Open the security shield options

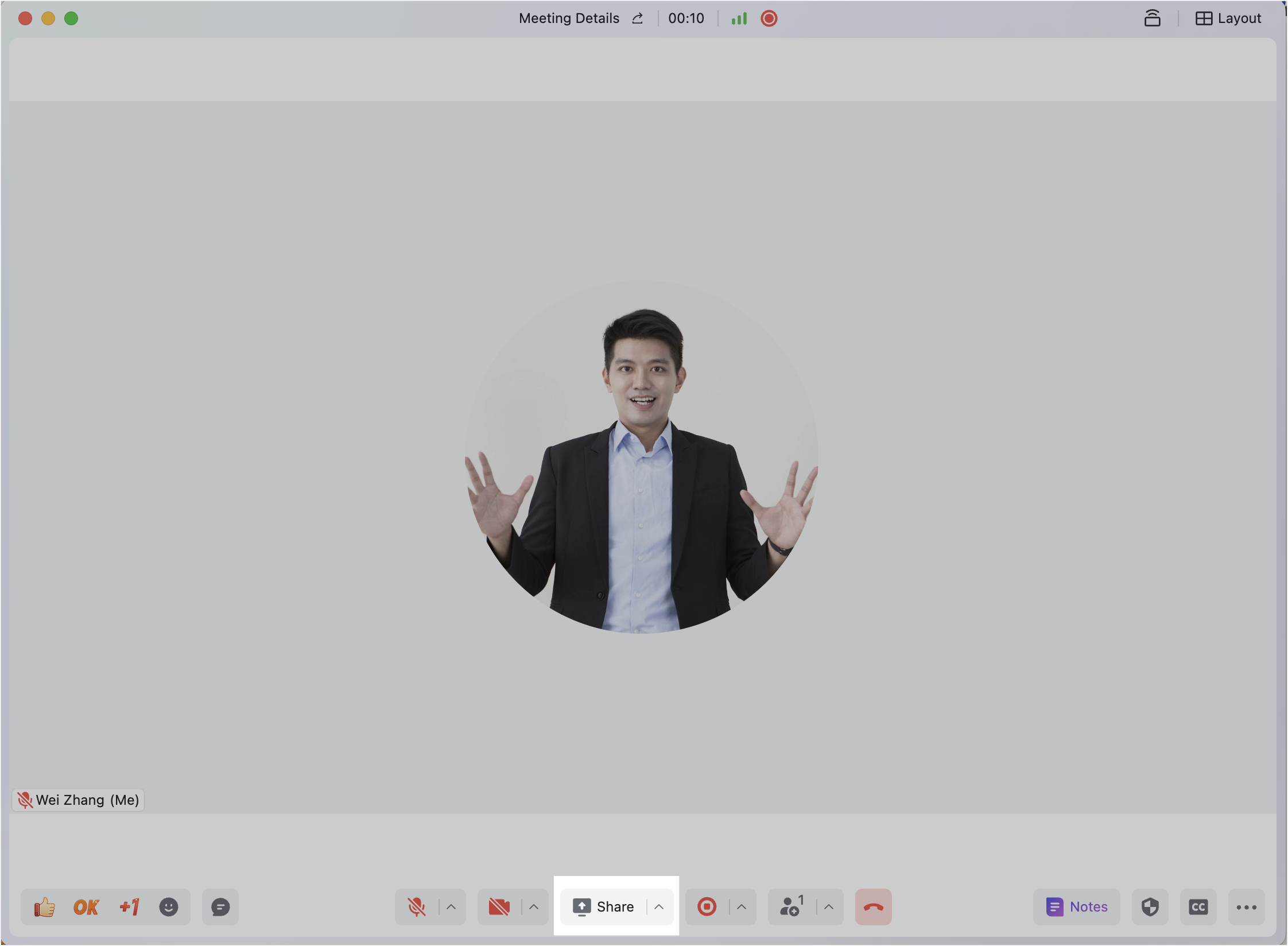(1150, 907)
